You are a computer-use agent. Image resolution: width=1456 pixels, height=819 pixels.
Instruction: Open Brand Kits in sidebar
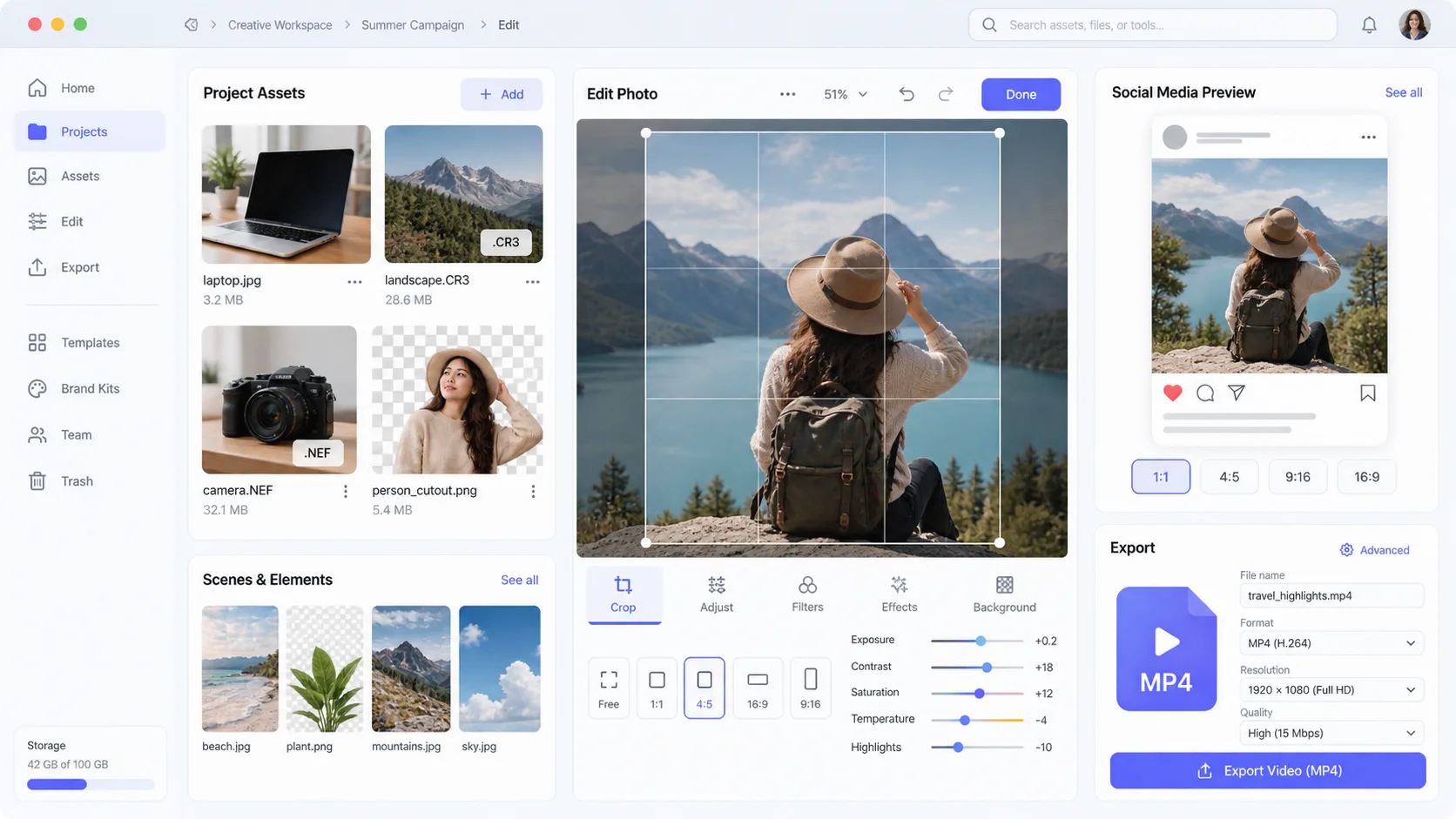[90, 389]
